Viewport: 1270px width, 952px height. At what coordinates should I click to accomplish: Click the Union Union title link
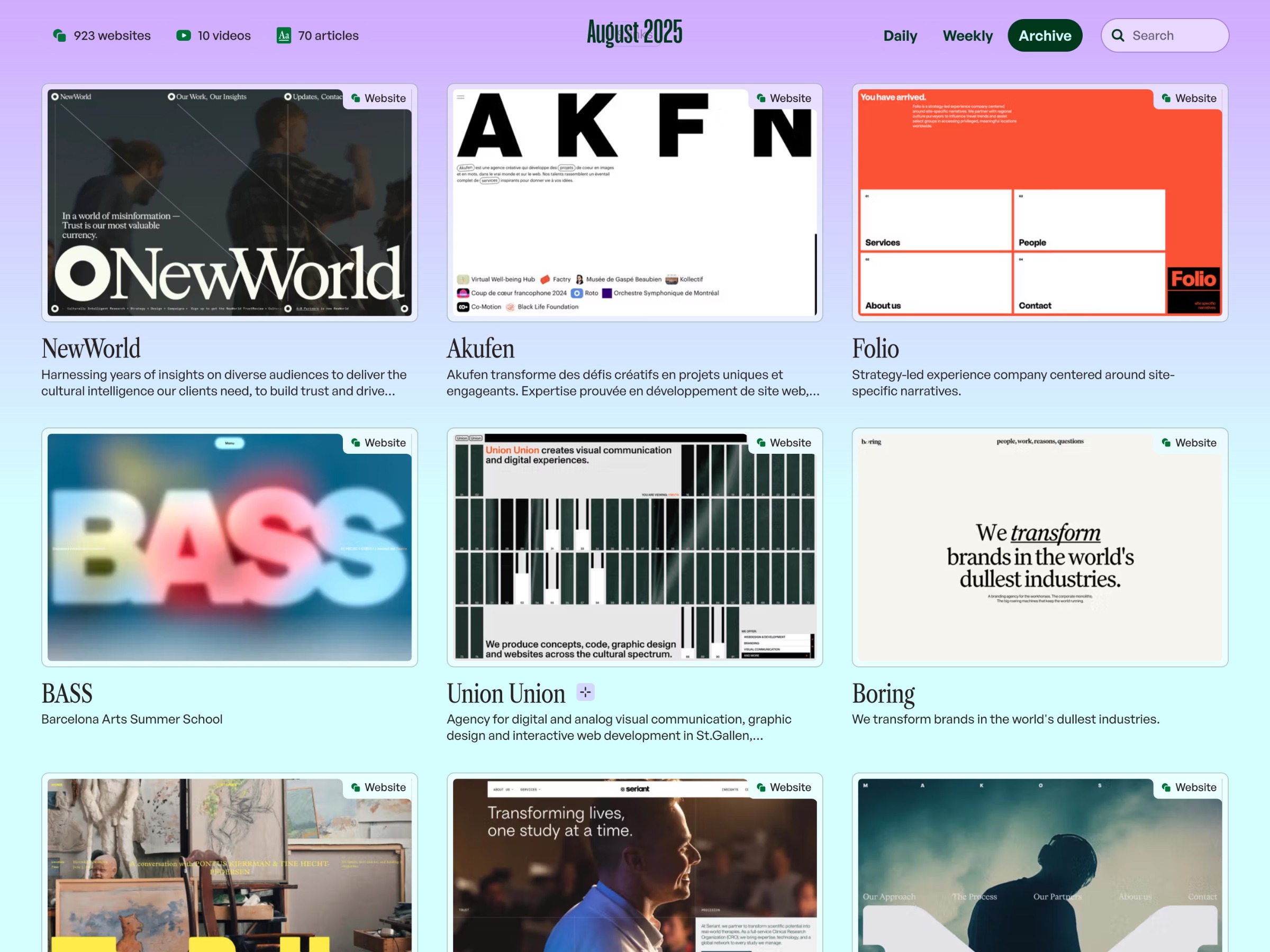click(506, 693)
